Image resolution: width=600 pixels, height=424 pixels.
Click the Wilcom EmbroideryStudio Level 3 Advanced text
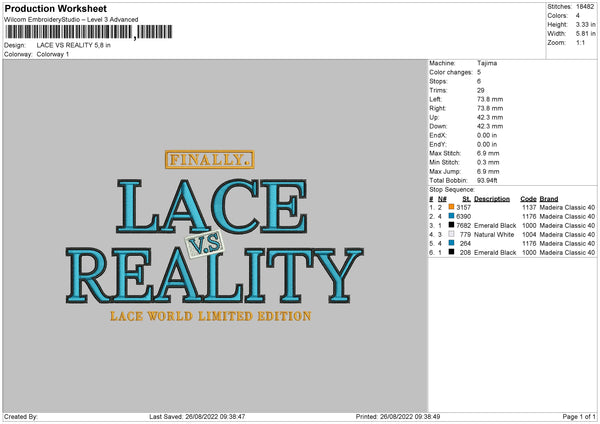click(71, 20)
